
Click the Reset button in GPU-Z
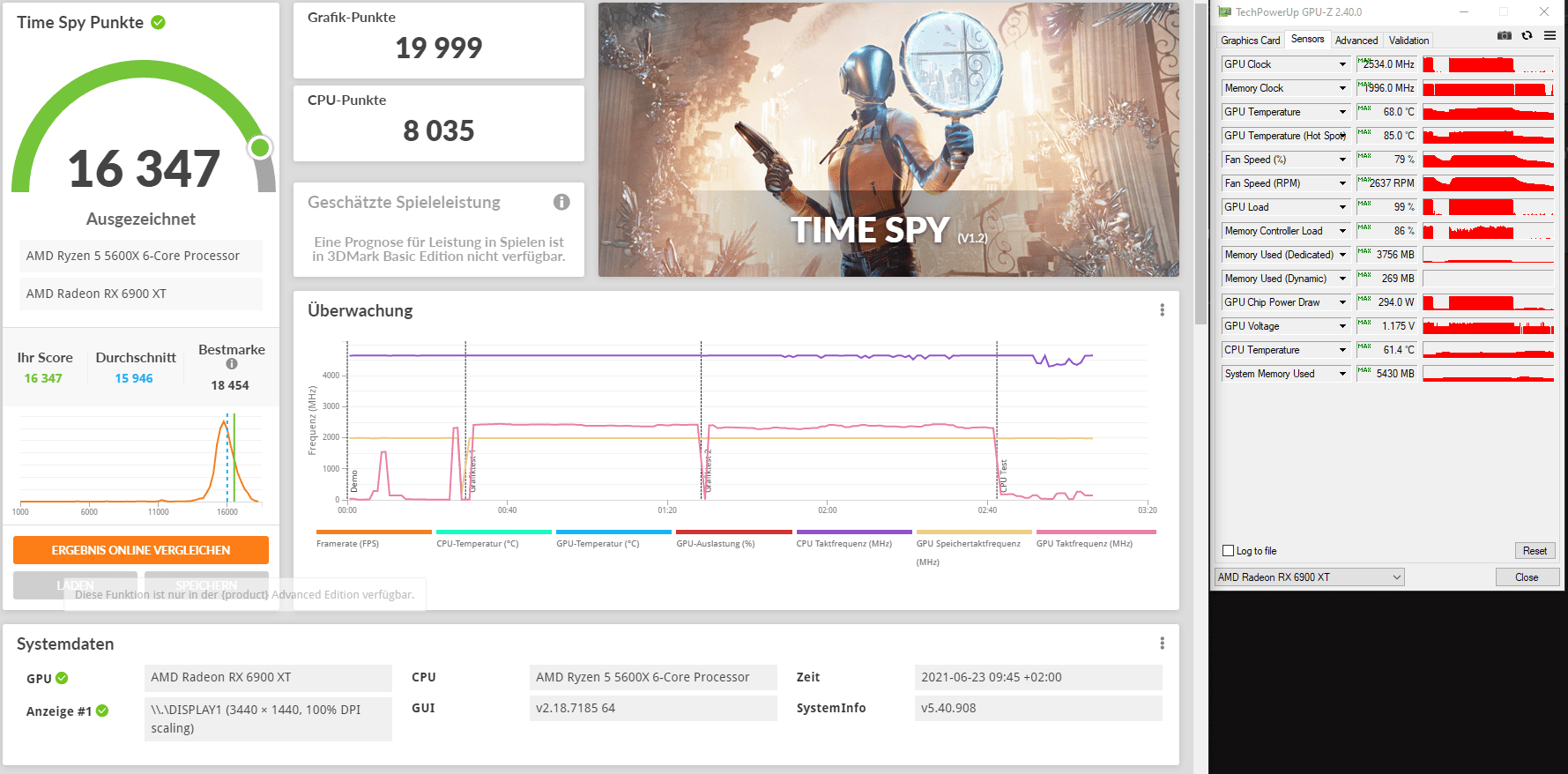[1535, 551]
